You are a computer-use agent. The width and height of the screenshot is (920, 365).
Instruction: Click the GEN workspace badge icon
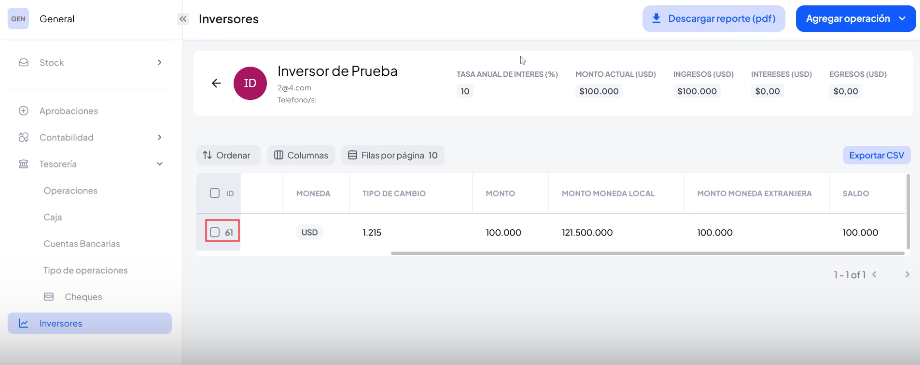pos(18,19)
